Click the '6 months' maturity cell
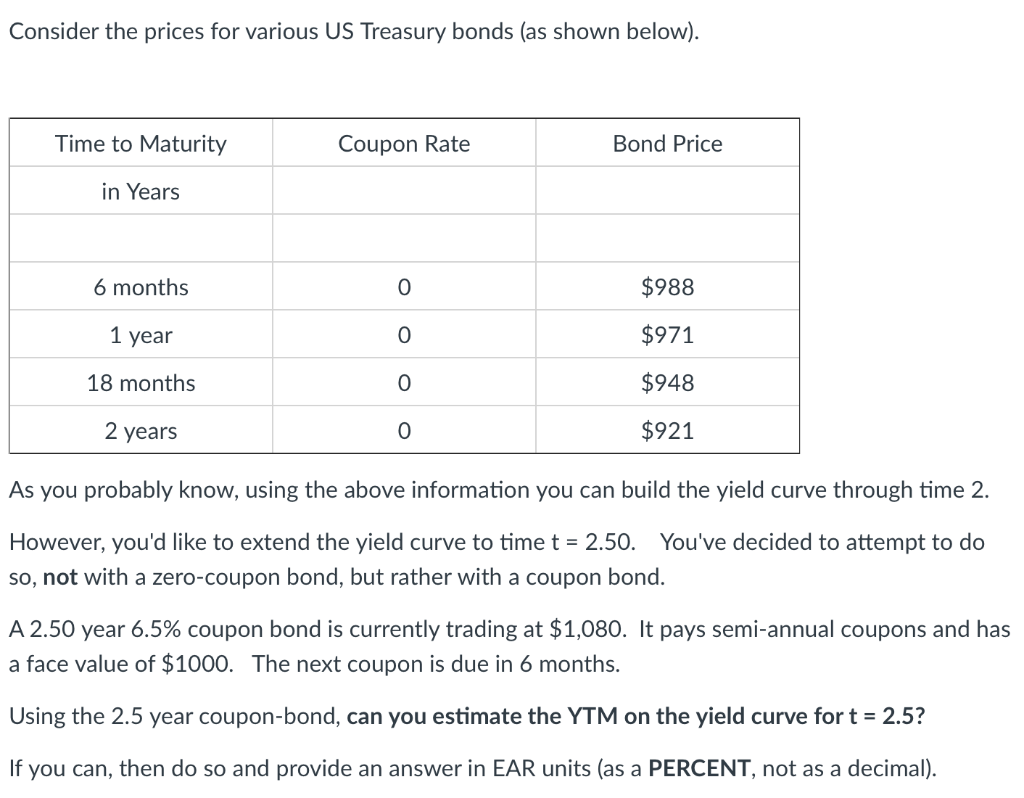1024x798 pixels. pyautogui.click(x=141, y=287)
